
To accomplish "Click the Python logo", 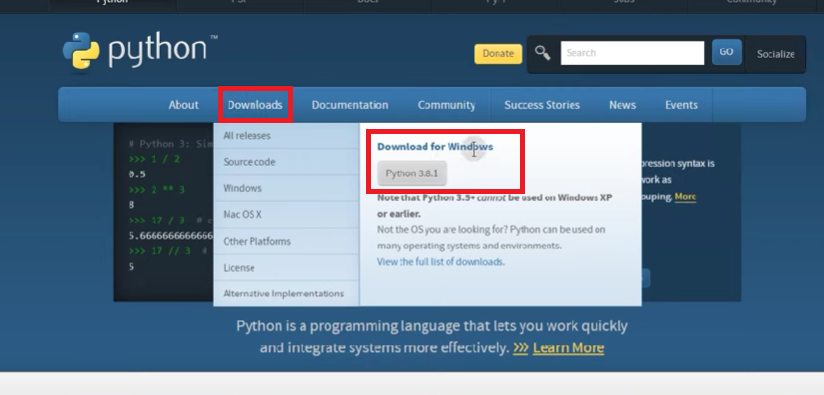I will 140,50.
